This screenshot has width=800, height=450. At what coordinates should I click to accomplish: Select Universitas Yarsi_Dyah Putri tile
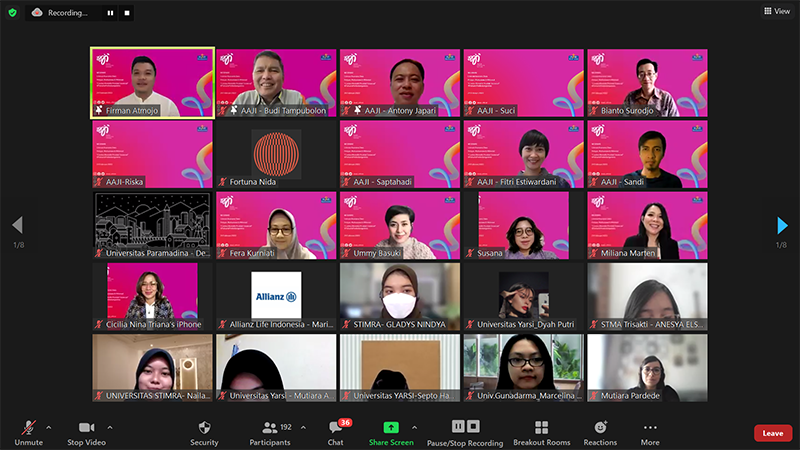point(523,296)
